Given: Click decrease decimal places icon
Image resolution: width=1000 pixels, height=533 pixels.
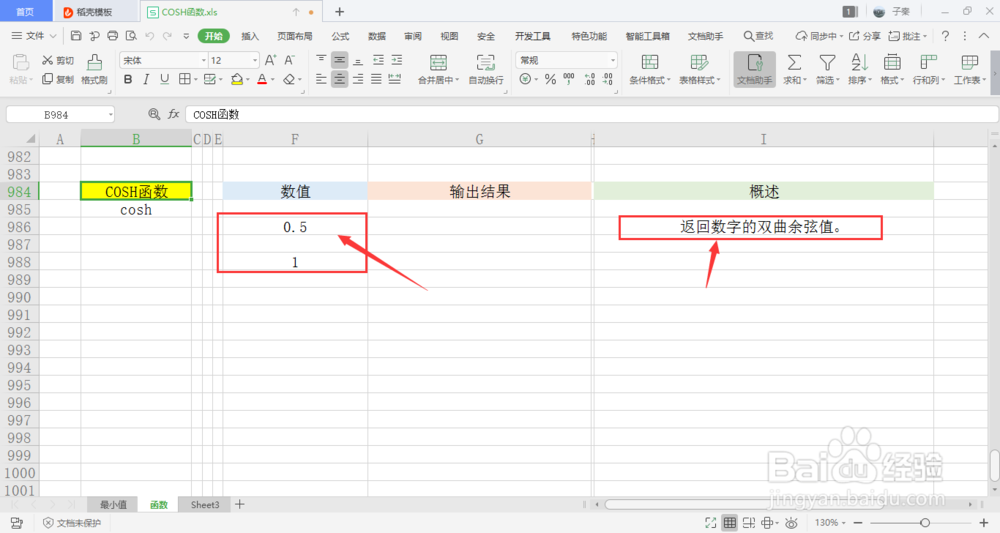Looking at the screenshot, I should pyautogui.click(x=608, y=79).
